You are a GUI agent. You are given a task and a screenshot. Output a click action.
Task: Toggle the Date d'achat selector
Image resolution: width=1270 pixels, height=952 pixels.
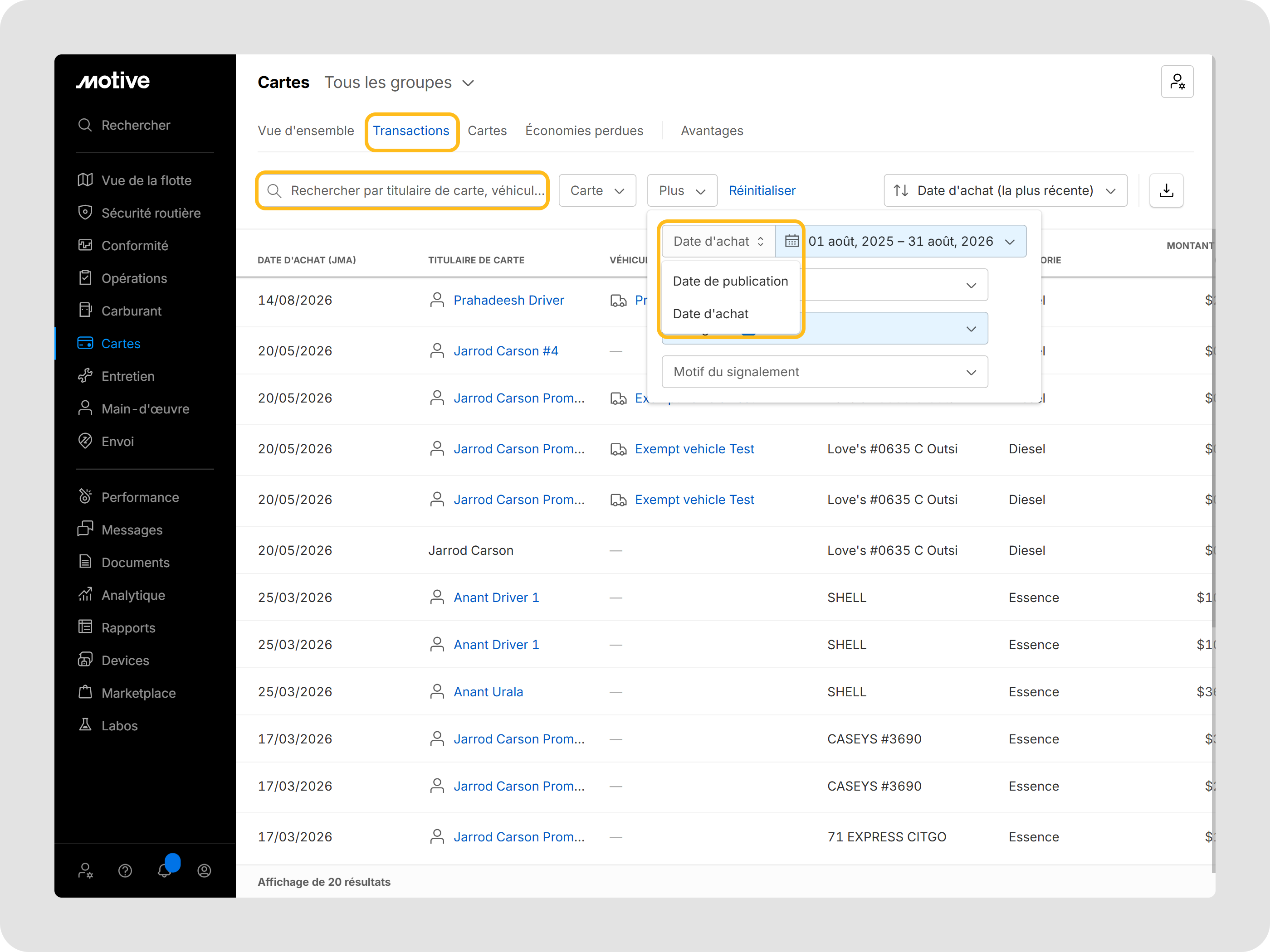(x=718, y=241)
